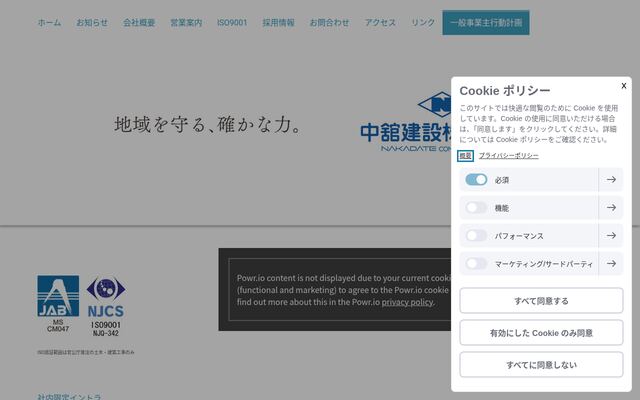The width and height of the screenshot is (640, 400).
Task: Enable the 機能 cookie switch
Action: point(476,208)
